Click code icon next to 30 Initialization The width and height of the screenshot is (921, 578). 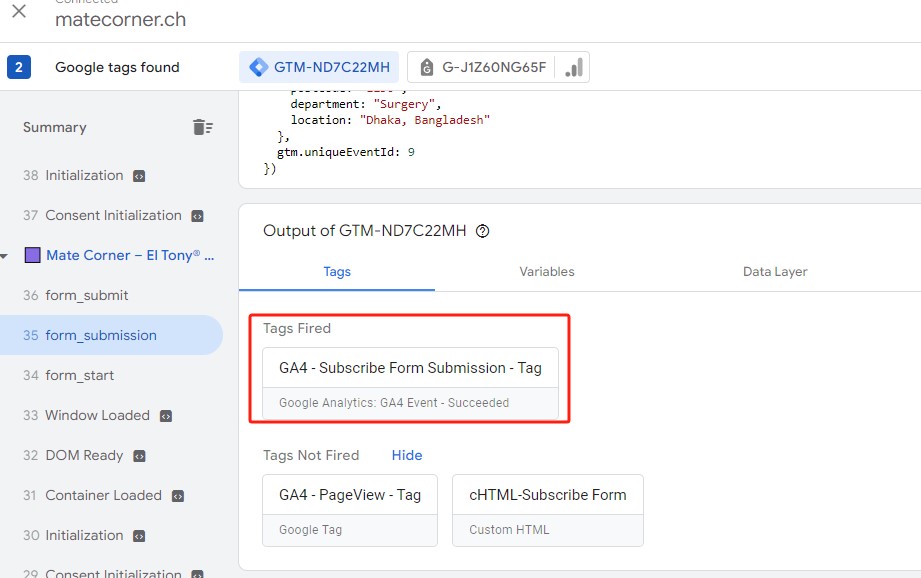click(139, 536)
